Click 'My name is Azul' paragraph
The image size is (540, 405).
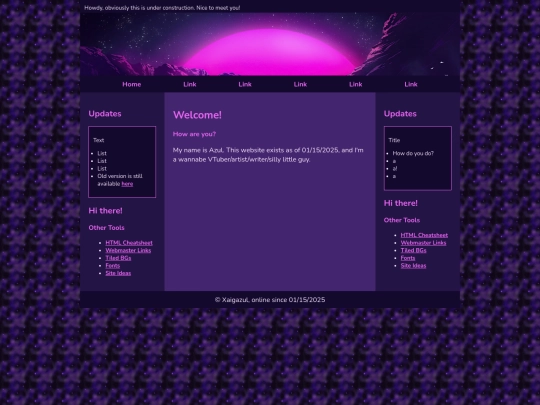tap(268, 155)
